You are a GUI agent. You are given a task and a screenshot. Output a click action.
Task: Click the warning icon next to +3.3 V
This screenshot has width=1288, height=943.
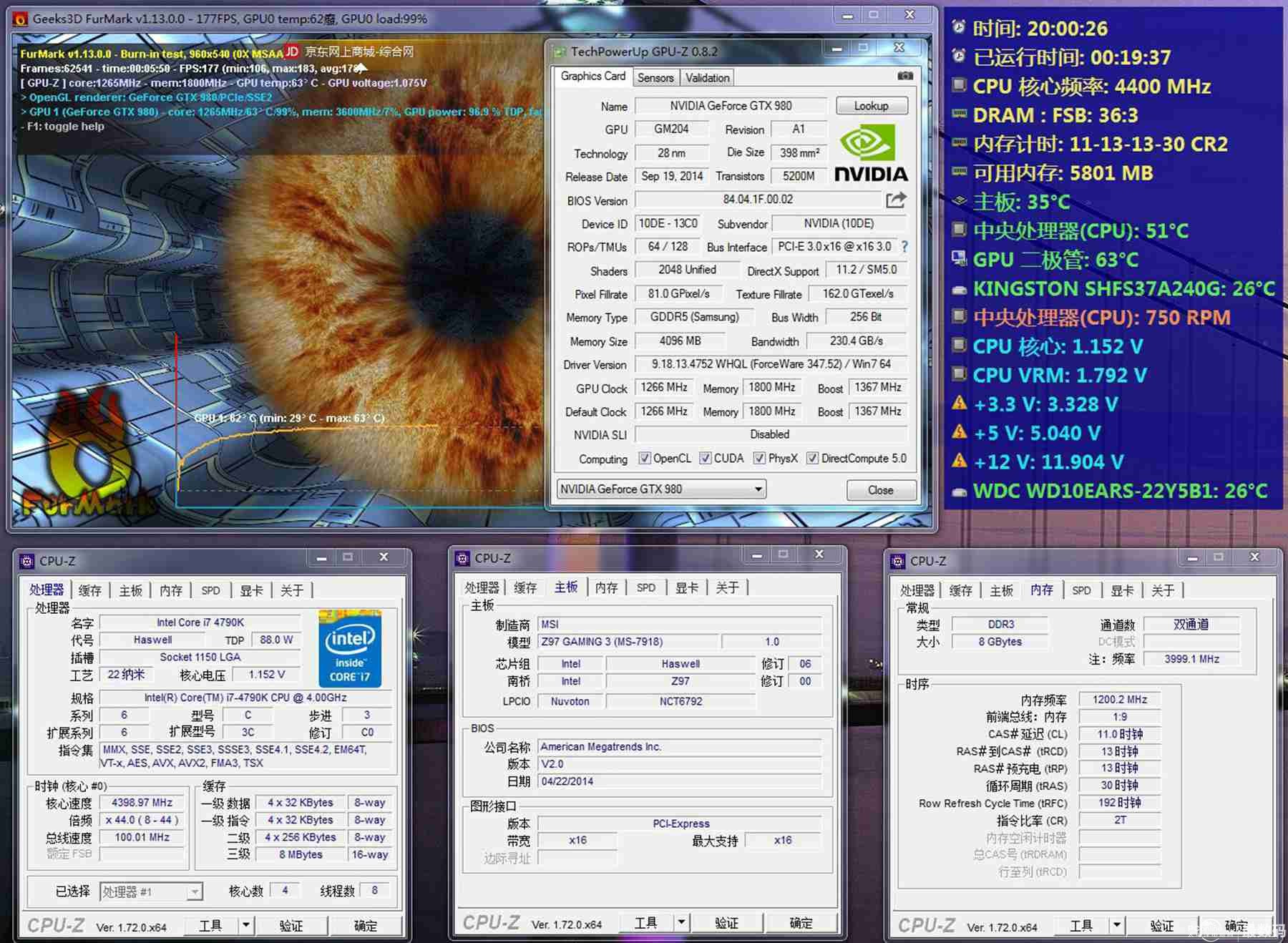tap(960, 403)
